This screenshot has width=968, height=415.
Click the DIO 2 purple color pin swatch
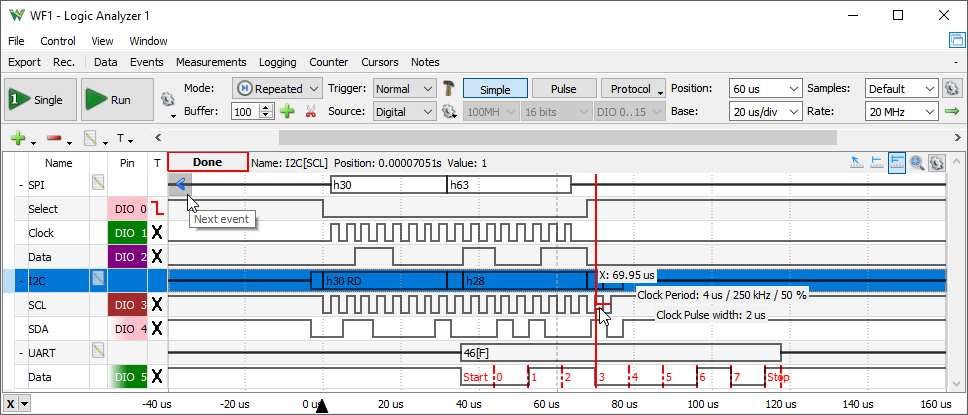coord(127,256)
